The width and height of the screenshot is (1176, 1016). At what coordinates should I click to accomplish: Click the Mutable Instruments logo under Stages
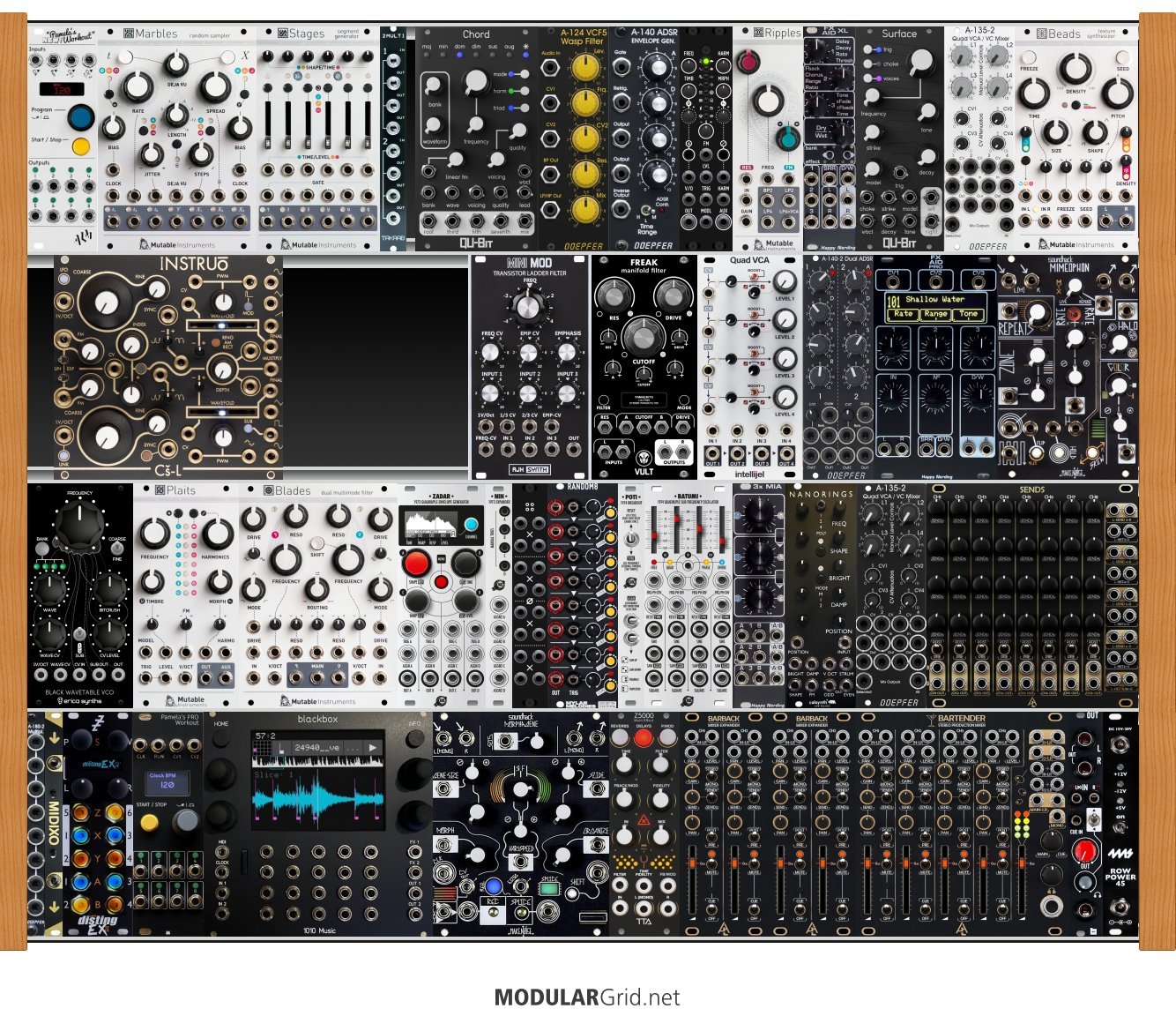click(x=319, y=245)
